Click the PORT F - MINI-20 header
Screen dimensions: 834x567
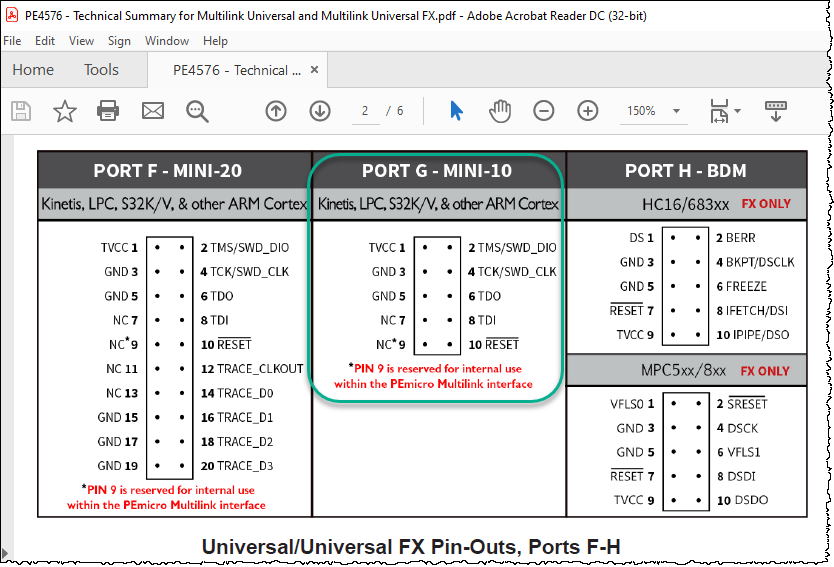coord(168,171)
